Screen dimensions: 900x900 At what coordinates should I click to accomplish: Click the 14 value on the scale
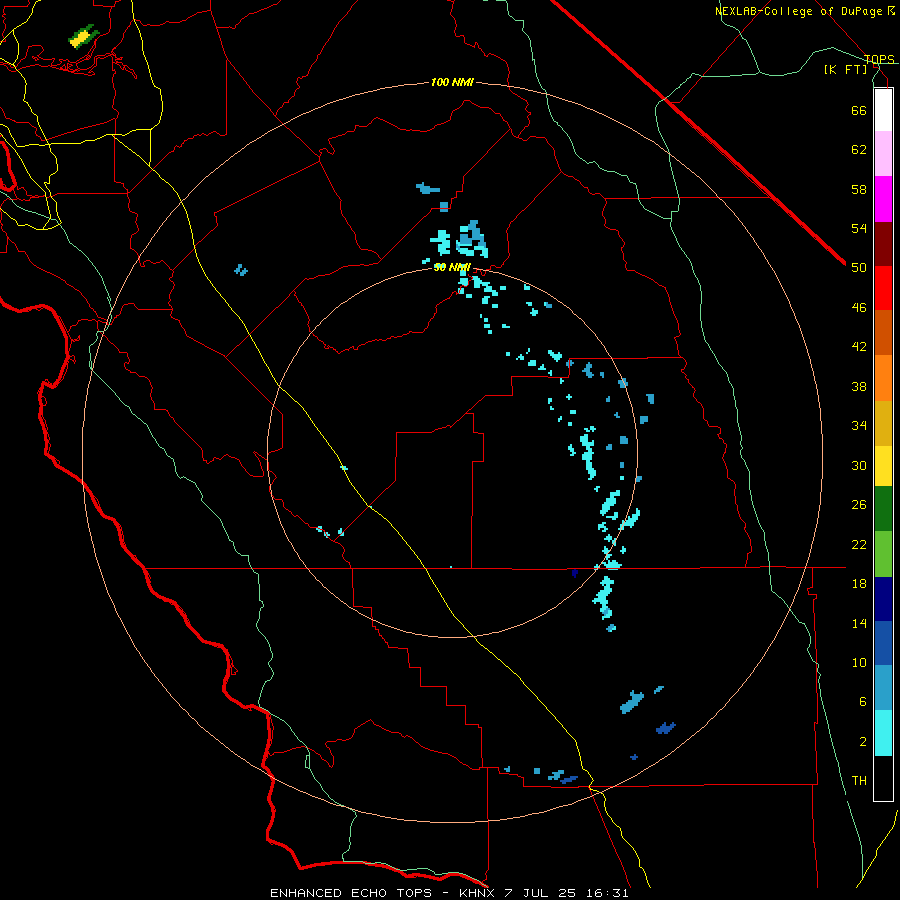[x=859, y=623]
